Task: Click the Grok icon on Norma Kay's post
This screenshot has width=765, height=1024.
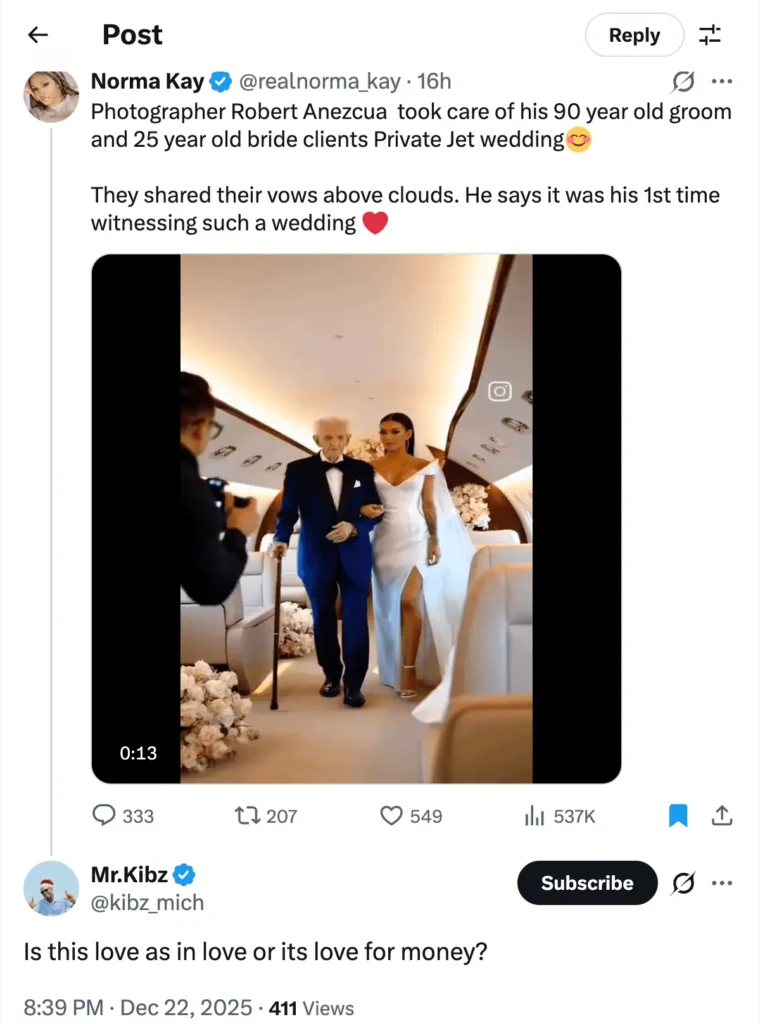Action: [x=684, y=81]
